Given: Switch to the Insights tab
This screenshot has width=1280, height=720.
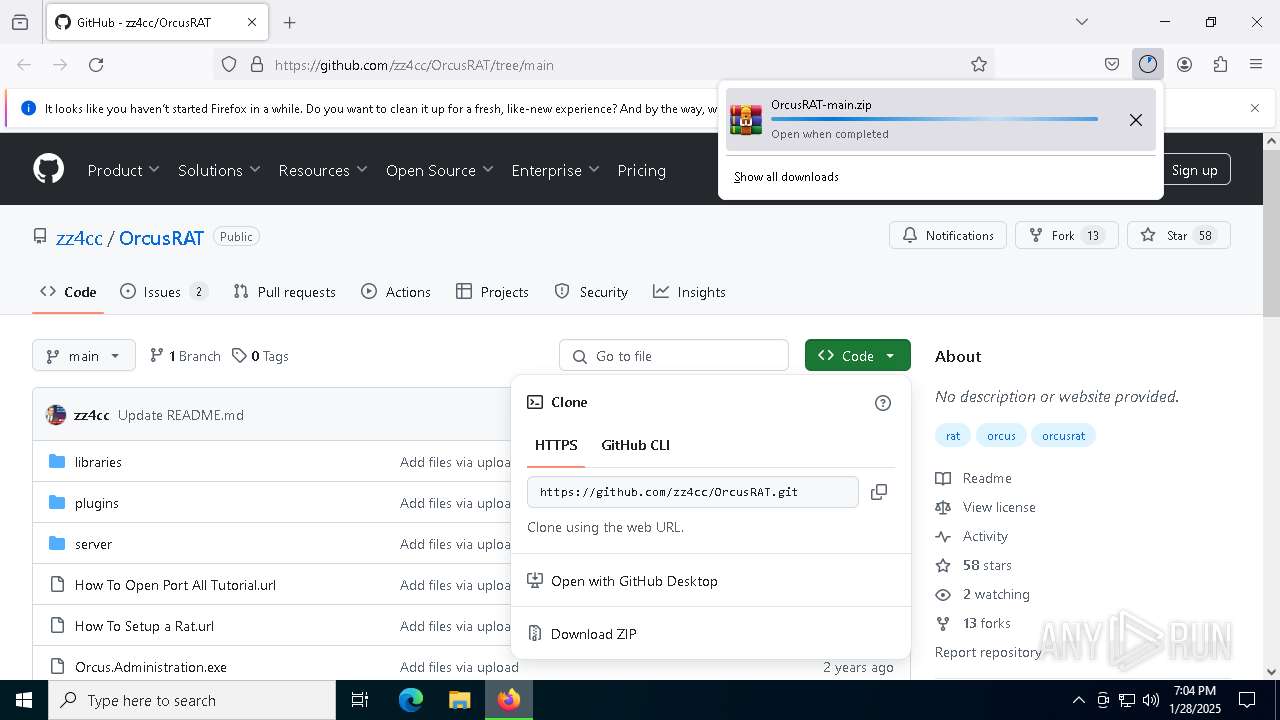Looking at the screenshot, I should coord(689,292).
